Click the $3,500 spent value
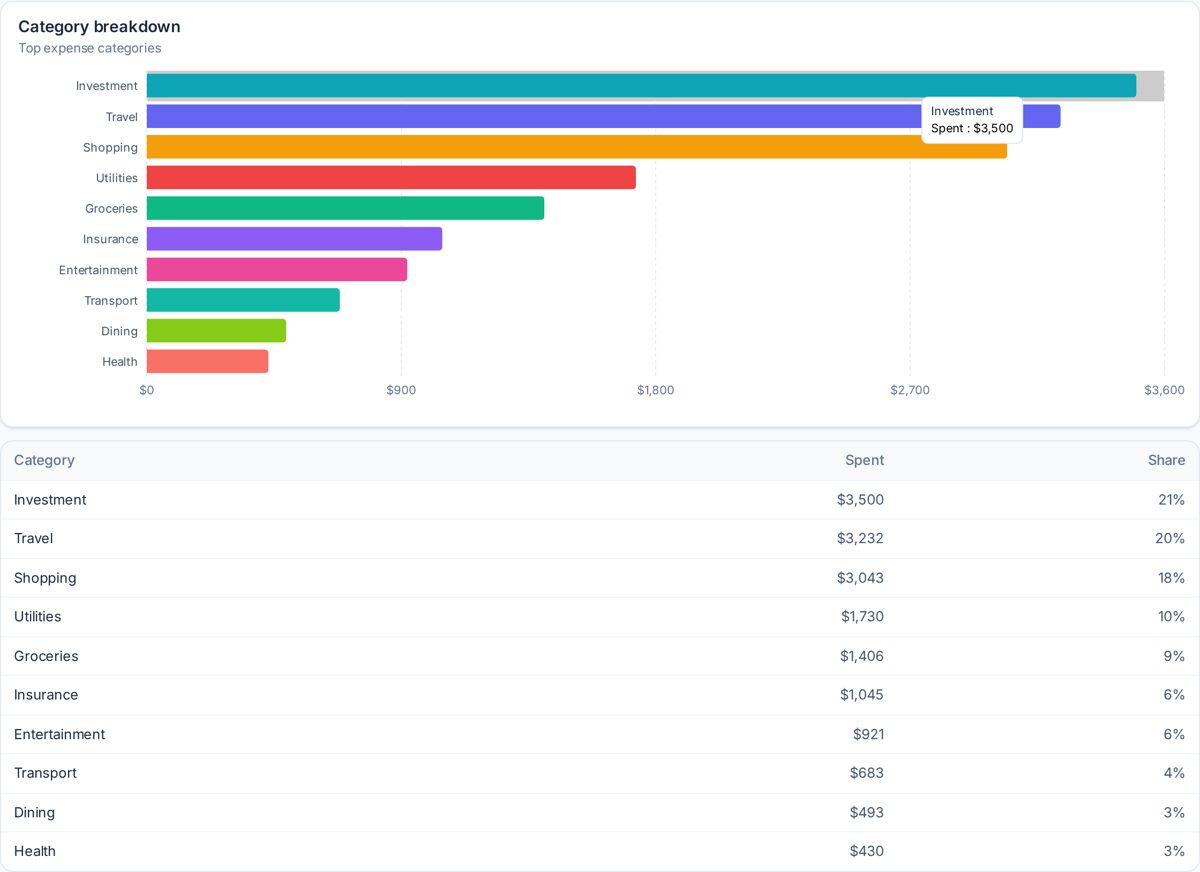 (860, 500)
